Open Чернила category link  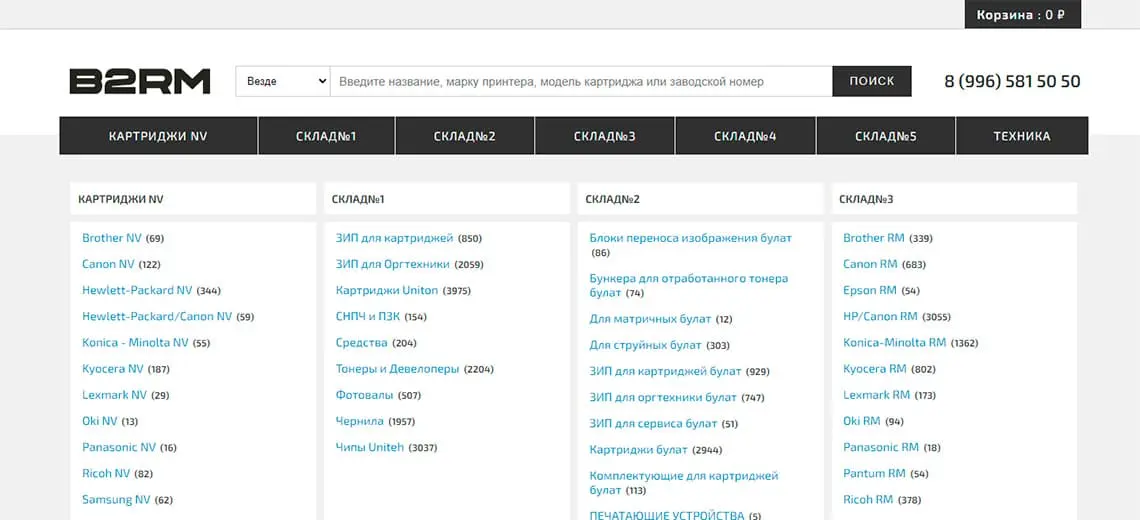[360, 421]
